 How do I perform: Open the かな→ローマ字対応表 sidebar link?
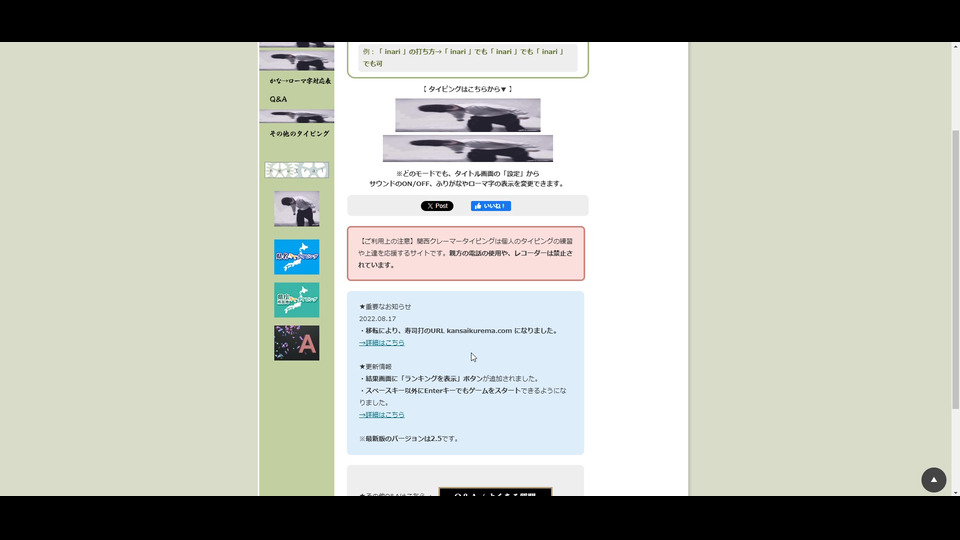tap(300, 81)
